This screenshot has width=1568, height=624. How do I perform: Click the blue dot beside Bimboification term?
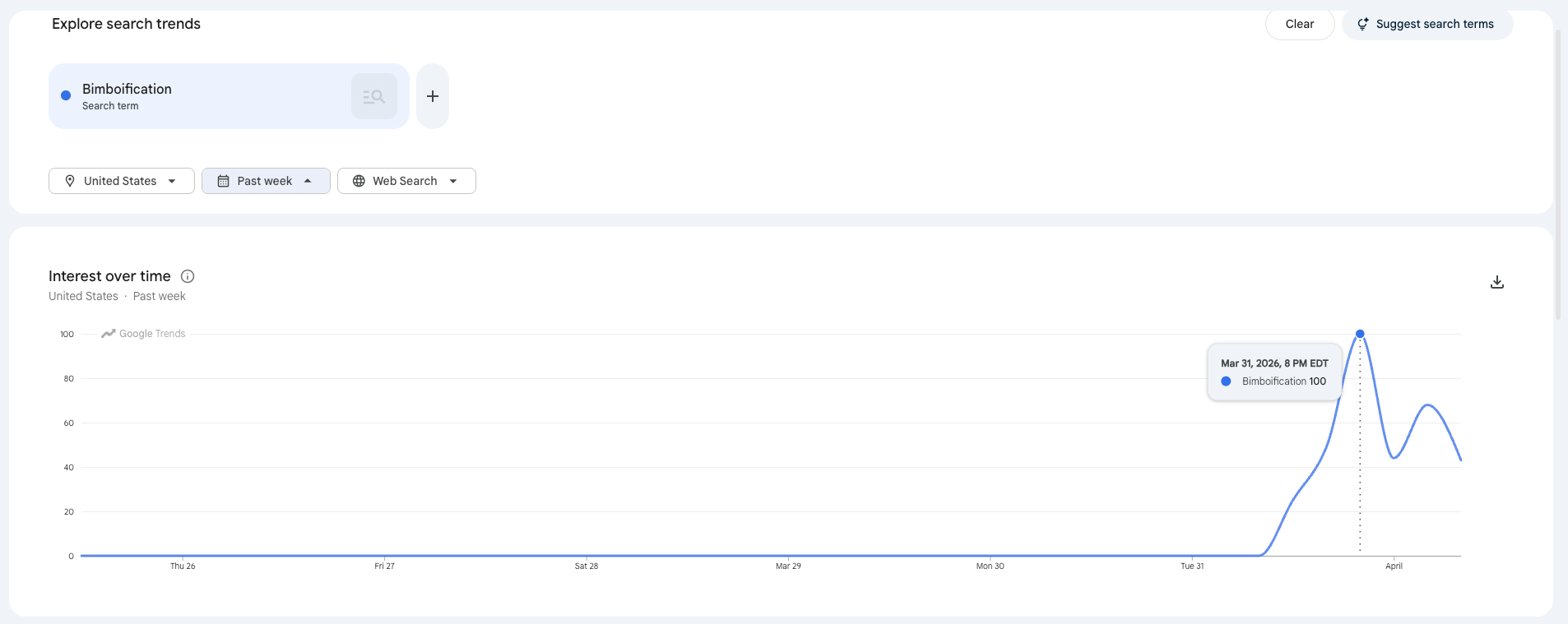coord(66,95)
